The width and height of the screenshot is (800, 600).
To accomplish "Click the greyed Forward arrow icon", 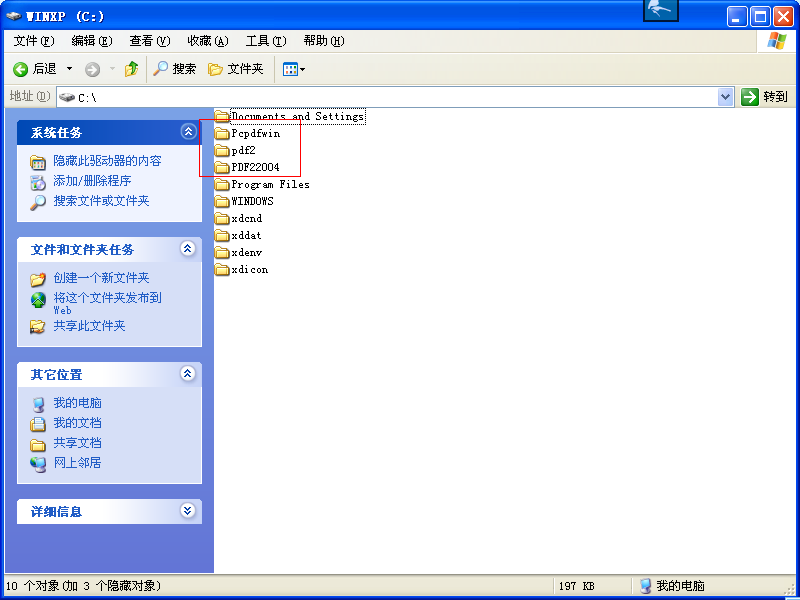I will pos(92,69).
